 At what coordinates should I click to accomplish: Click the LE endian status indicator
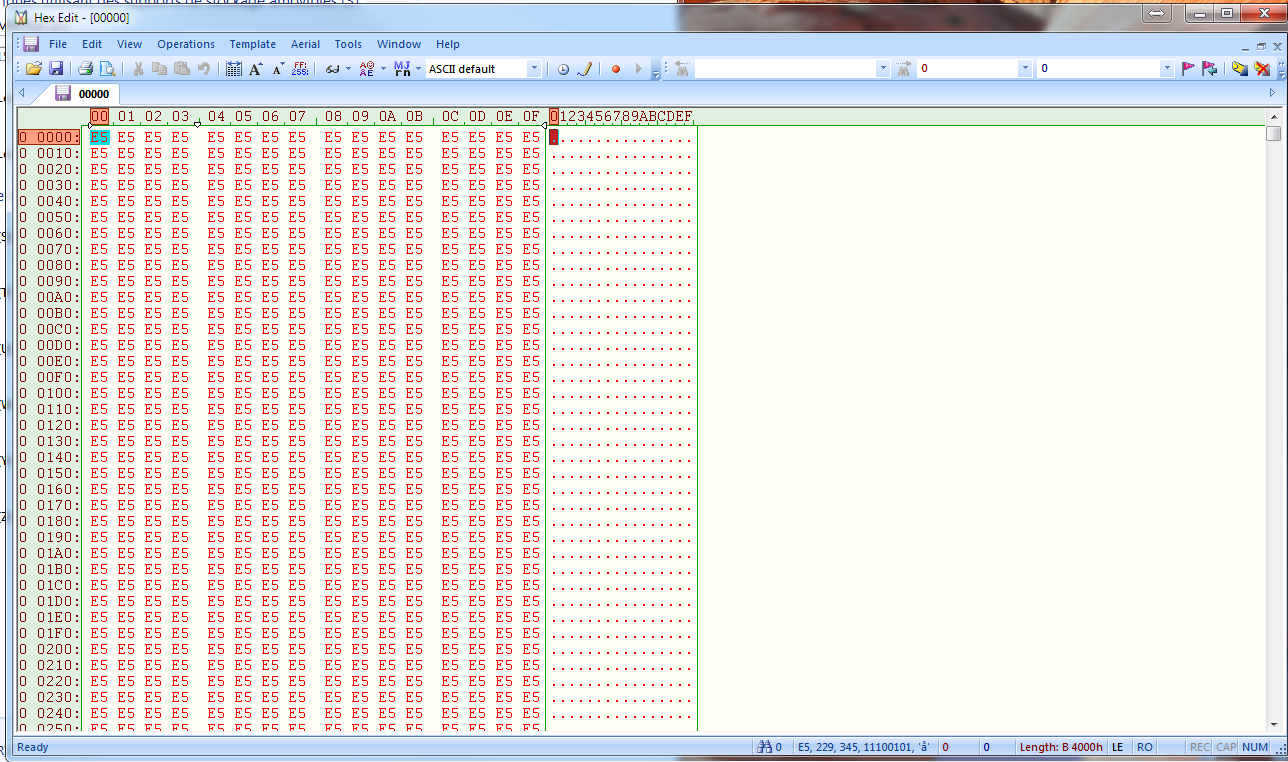[x=1117, y=747]
